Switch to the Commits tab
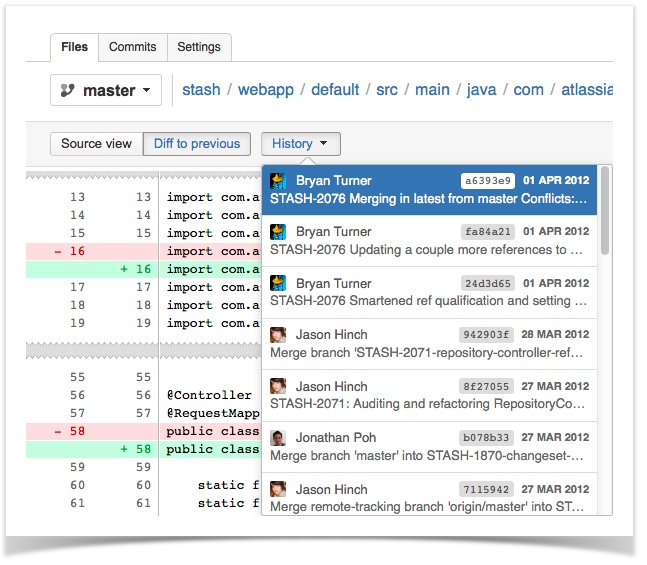This screenshot has height=565, width=647. pyautogui.click(x=132, y=47)
